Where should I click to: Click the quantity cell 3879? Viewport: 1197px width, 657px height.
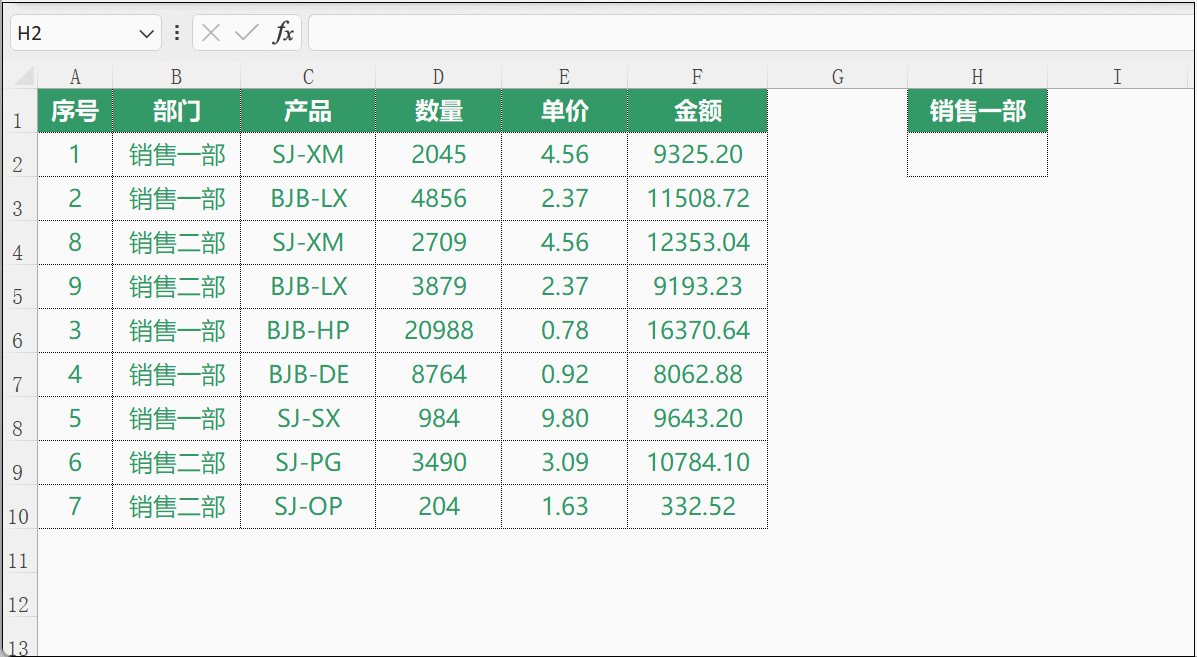[x=438, y=287]
